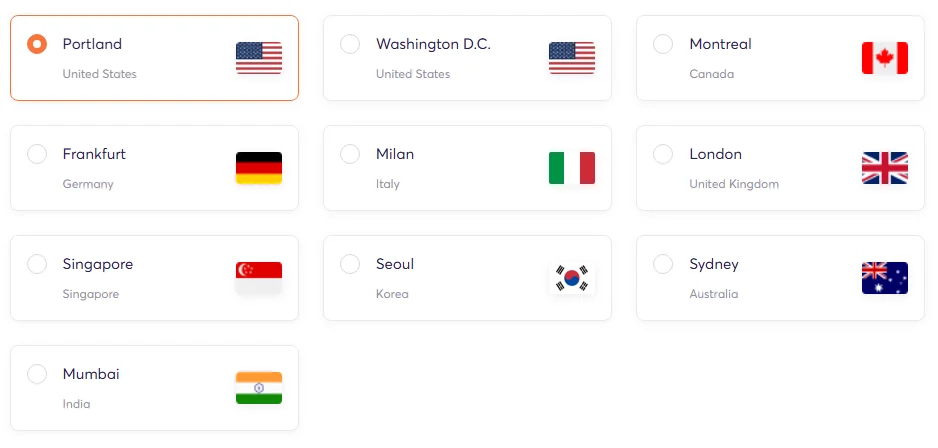Viewport: 938px width, 448px height.
Task: Click the Union Jack flag for London
Action: 885,168
